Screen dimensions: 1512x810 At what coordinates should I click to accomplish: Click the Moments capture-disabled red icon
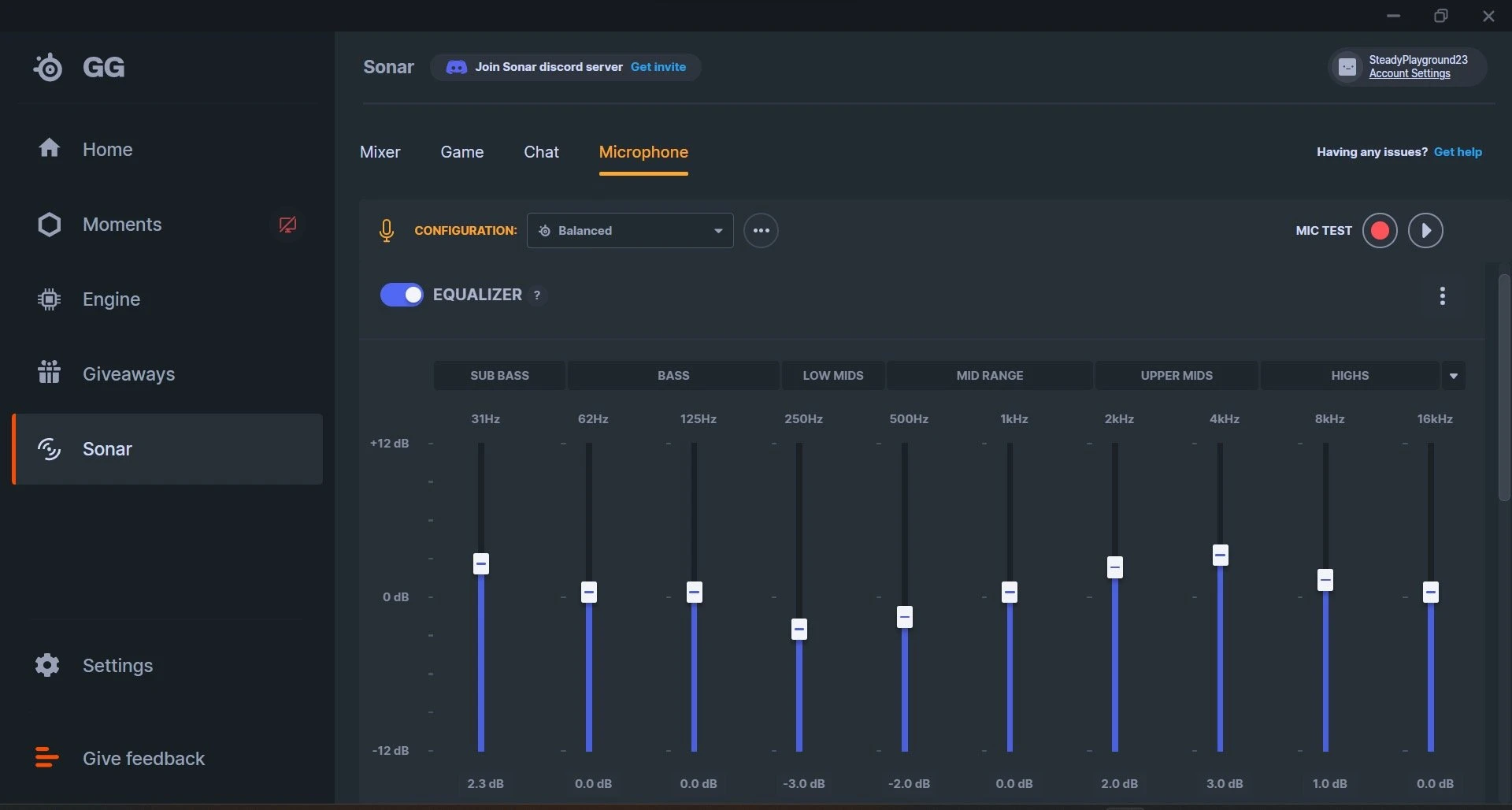click(287, 225)
